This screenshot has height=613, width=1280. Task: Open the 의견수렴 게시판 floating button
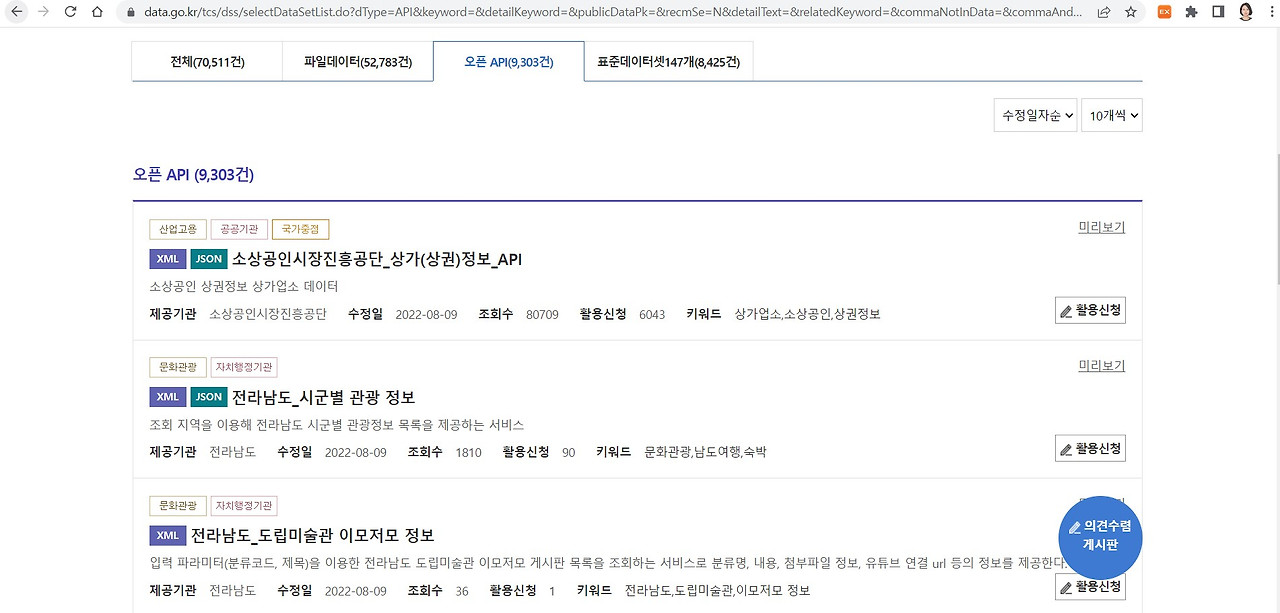1100,538
